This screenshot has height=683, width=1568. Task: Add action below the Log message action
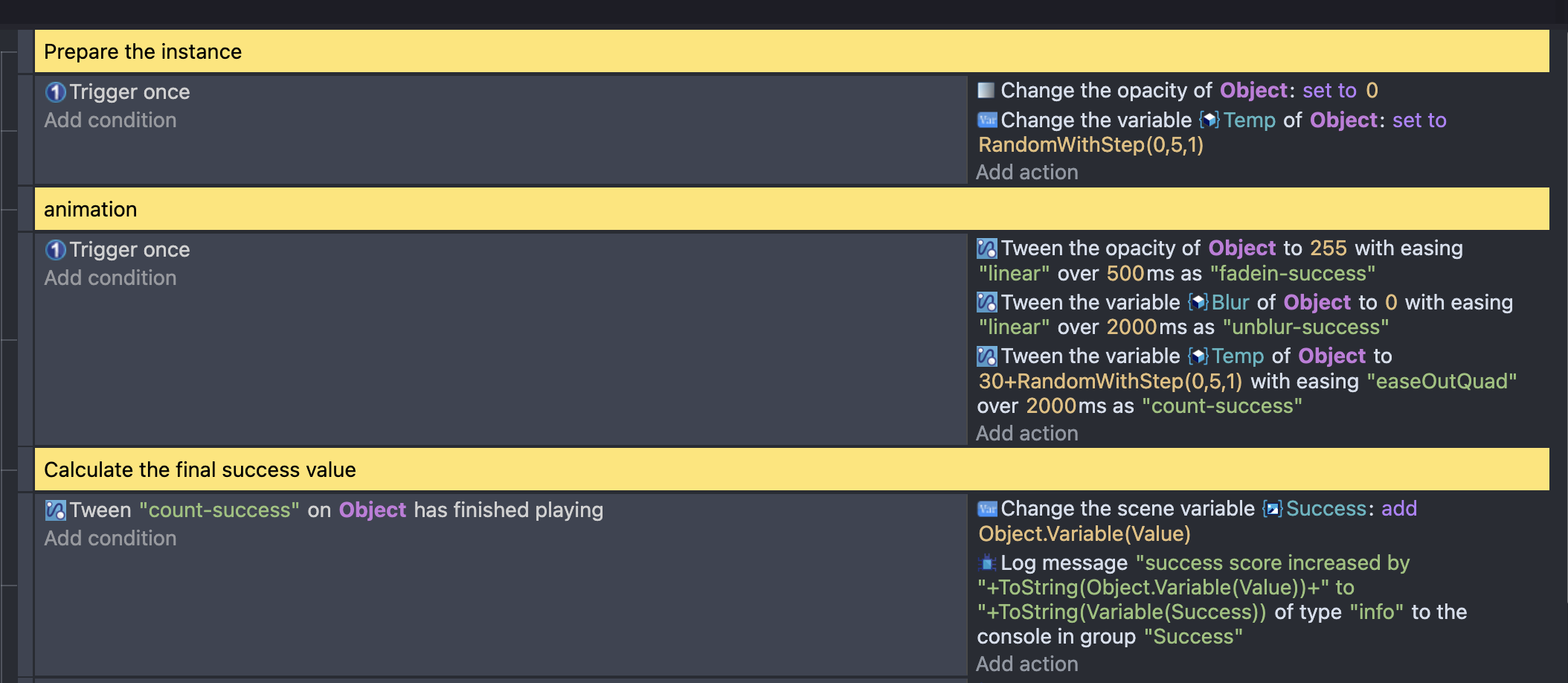click(1027, 664)
